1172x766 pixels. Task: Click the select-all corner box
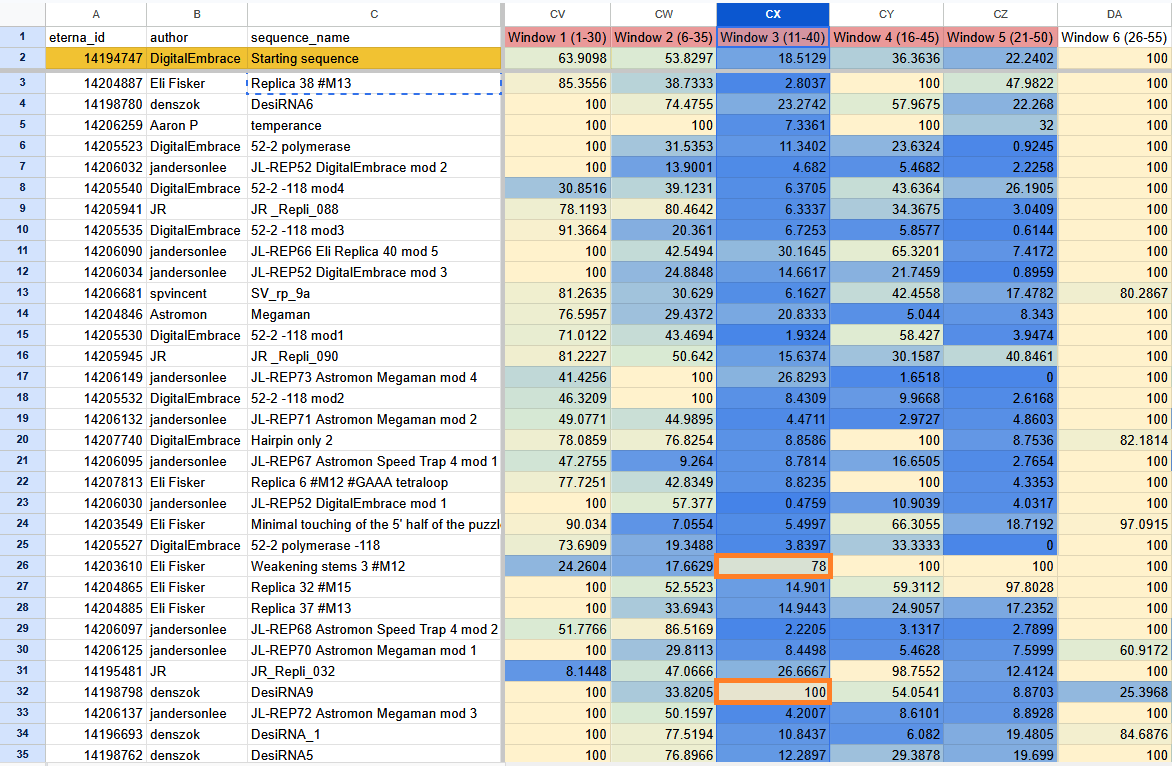22,14
